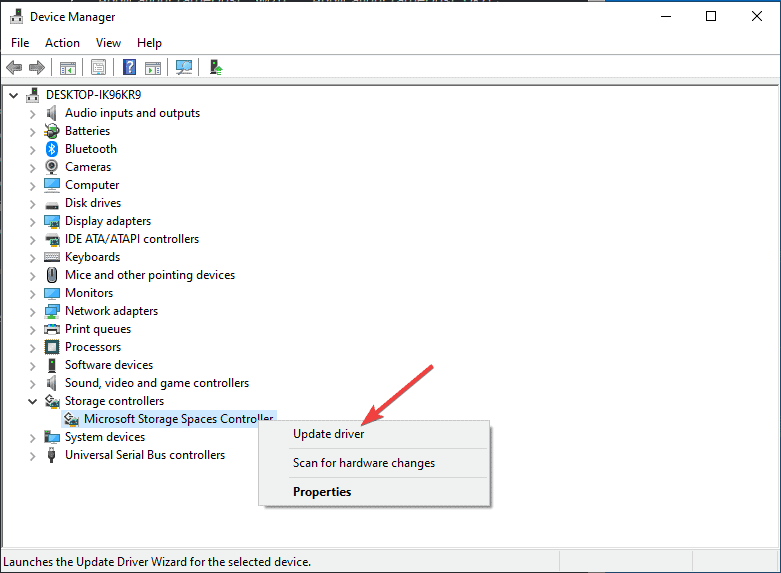The image size is (781, 573).
Task: Click the Audio inputs and outputs speaker icon
Action: (x=52, y=113)
